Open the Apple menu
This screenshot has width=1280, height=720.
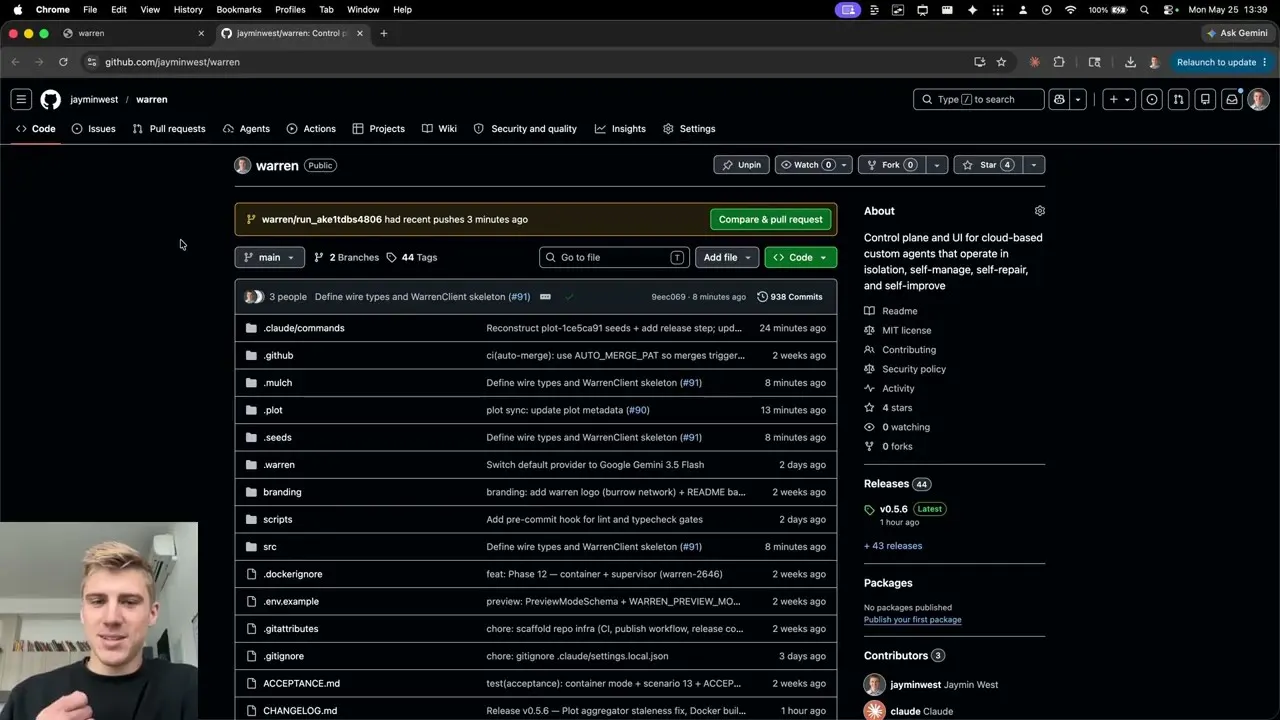(x=17, y=10)
